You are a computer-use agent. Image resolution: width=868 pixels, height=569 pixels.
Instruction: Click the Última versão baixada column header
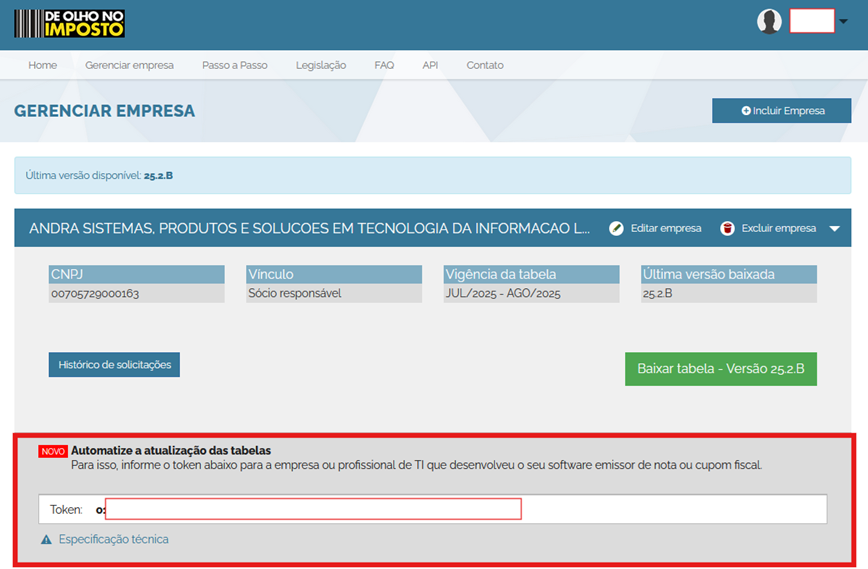click(729, 275)
